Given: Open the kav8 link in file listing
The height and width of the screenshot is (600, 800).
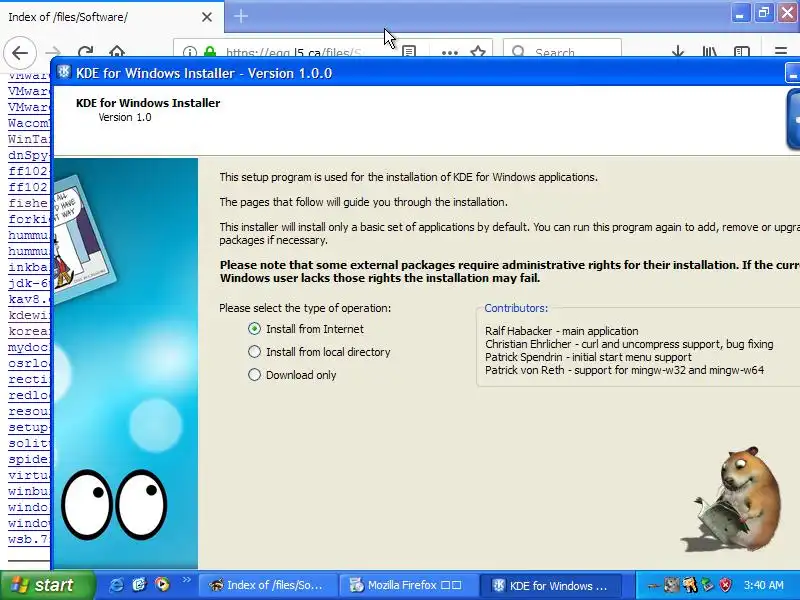Looking at the screenshot, I should (x=29, y=299).
